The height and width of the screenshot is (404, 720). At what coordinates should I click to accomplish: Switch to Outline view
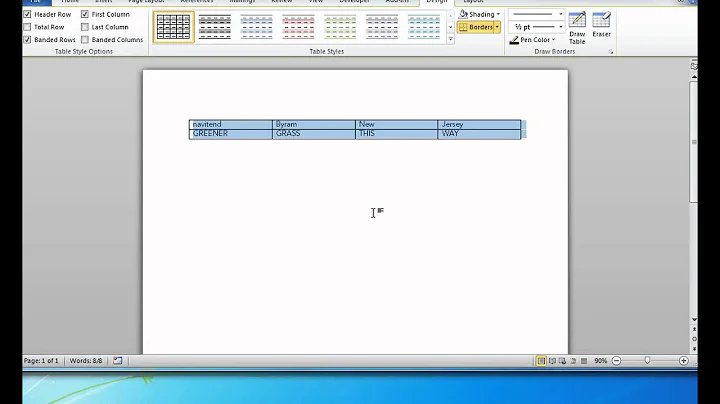click(573, 361)
